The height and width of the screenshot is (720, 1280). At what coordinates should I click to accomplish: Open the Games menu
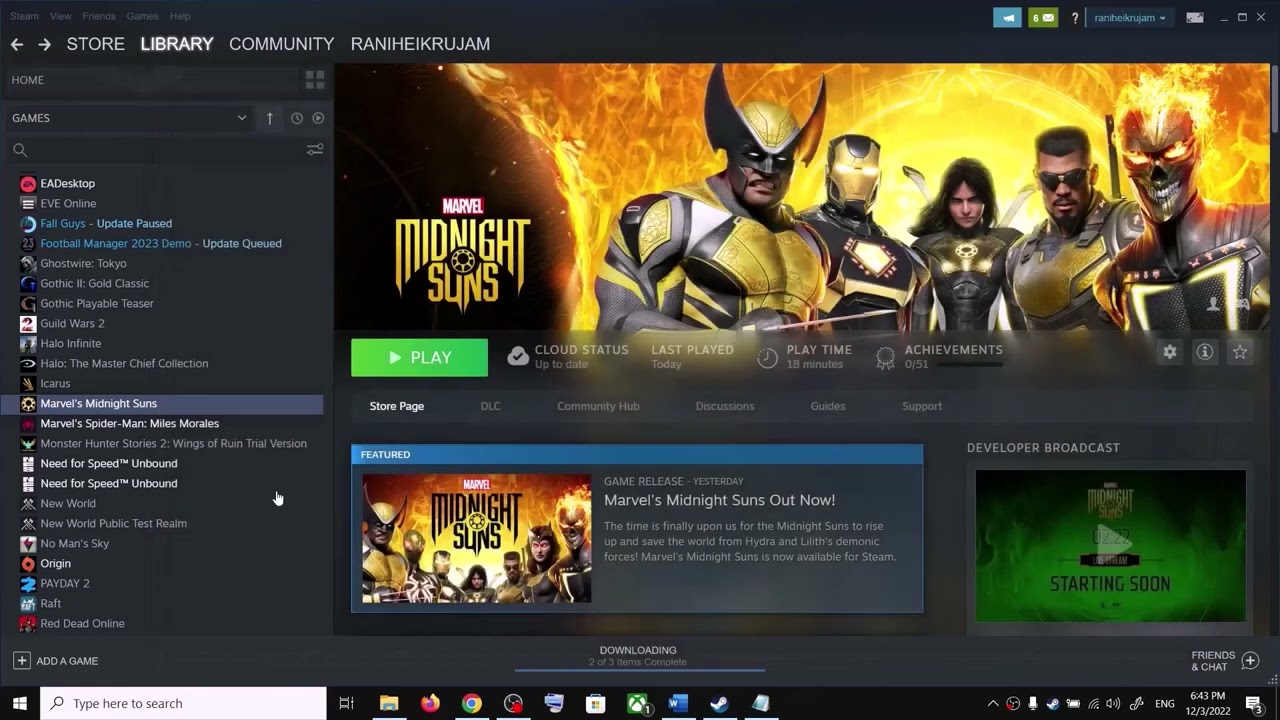click(x=142, y=16)
